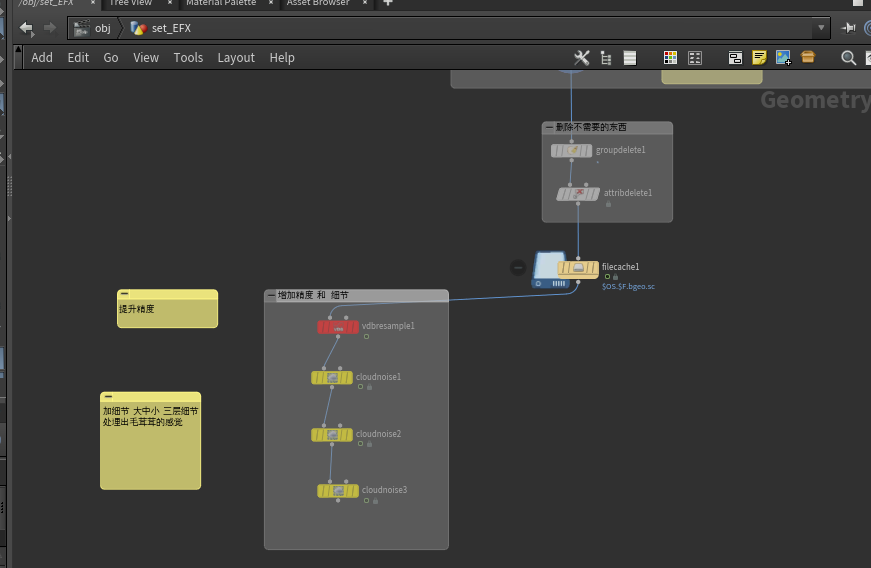Create a sticky note with toolbar icon

pos(759,58)
